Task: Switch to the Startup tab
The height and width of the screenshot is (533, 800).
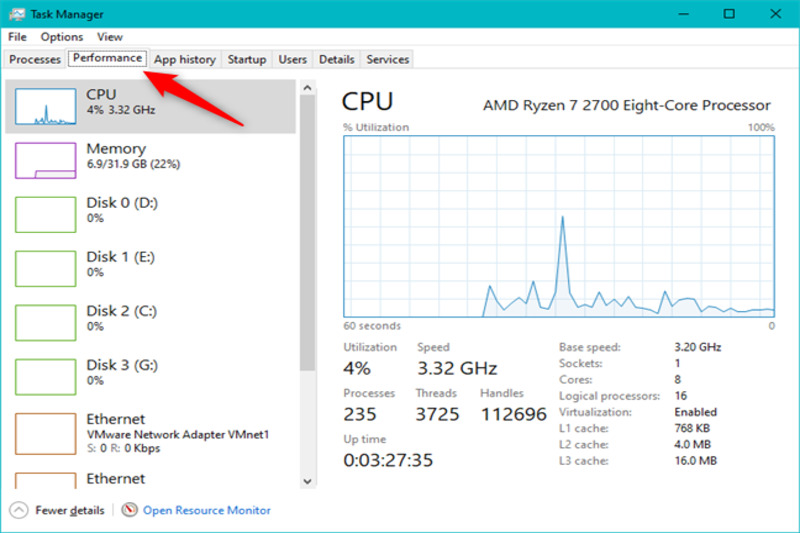Action: click(246, 60)
